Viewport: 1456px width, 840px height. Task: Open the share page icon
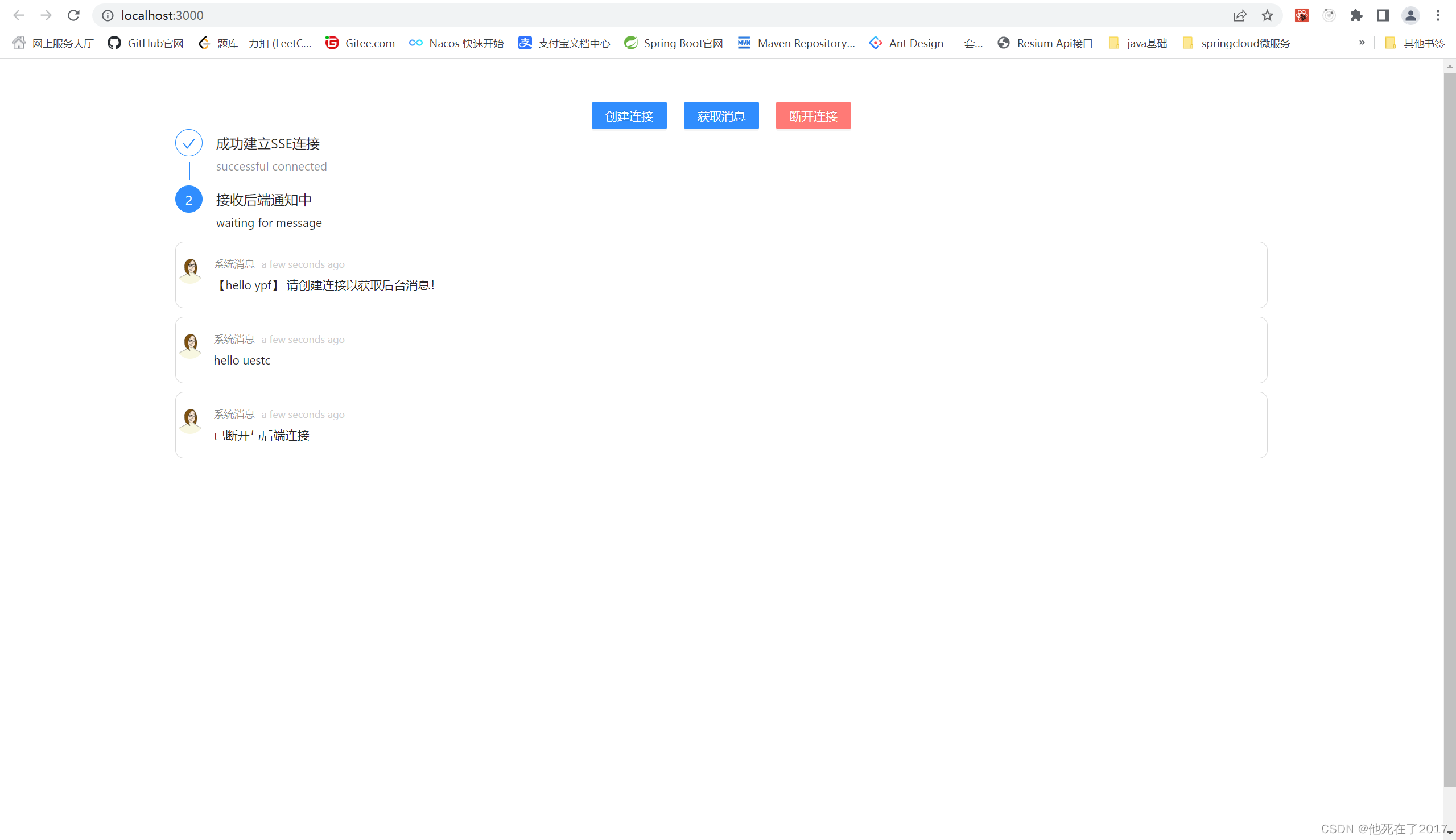tap(1240, 15)
